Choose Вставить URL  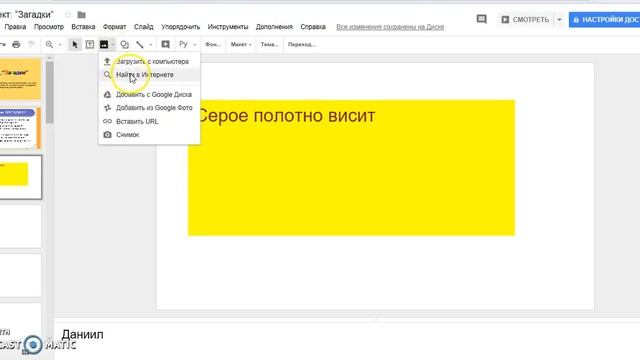point(149,122)
